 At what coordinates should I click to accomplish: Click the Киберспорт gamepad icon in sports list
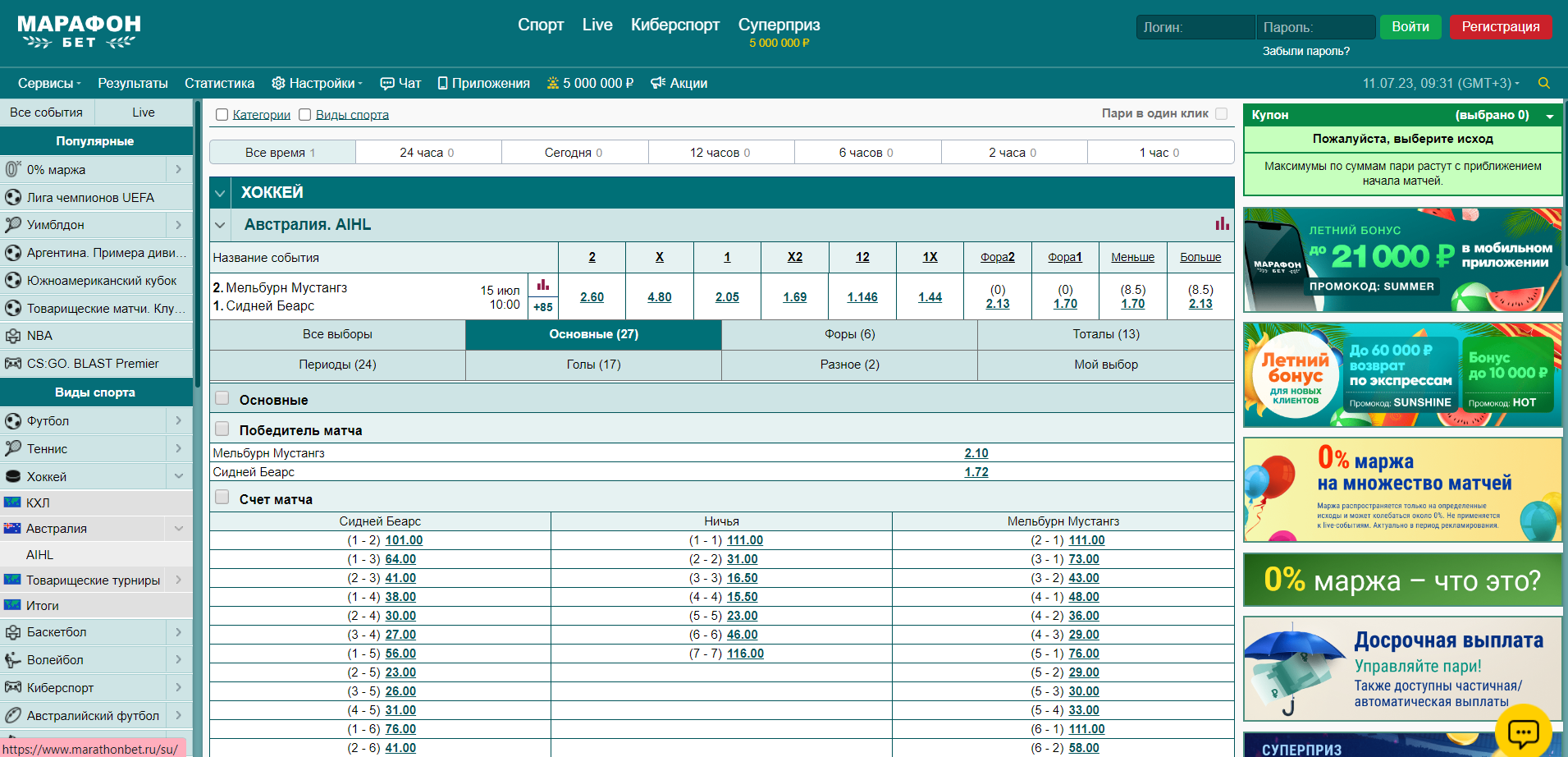pyautogui.click(x=13, y=687)
